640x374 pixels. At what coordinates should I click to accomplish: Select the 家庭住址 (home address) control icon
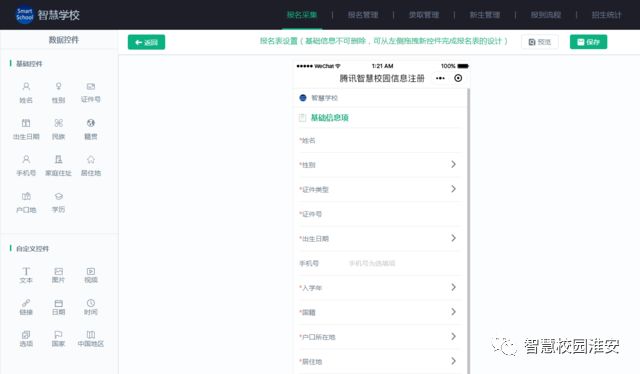58,159
